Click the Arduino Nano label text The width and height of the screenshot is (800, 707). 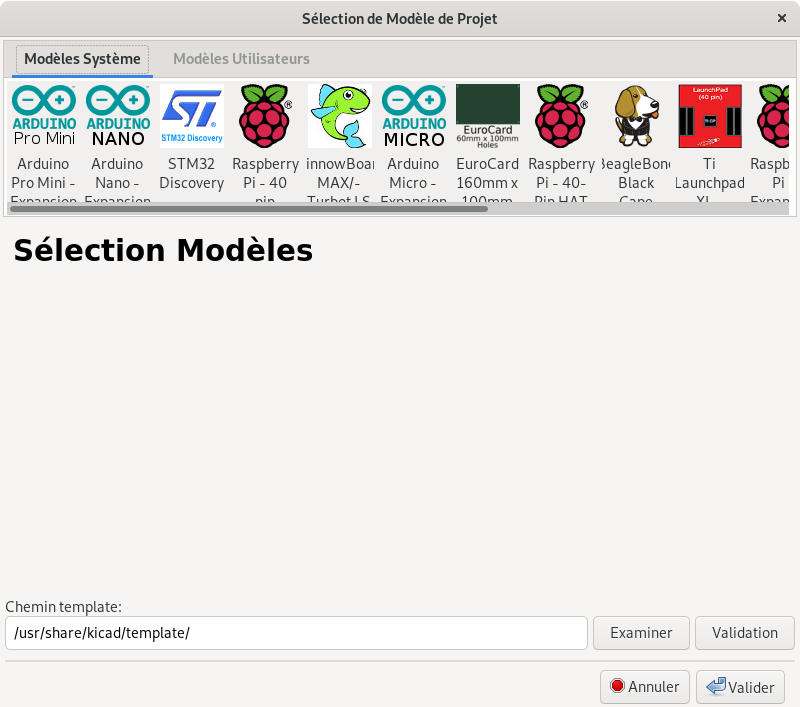point(117,182)
